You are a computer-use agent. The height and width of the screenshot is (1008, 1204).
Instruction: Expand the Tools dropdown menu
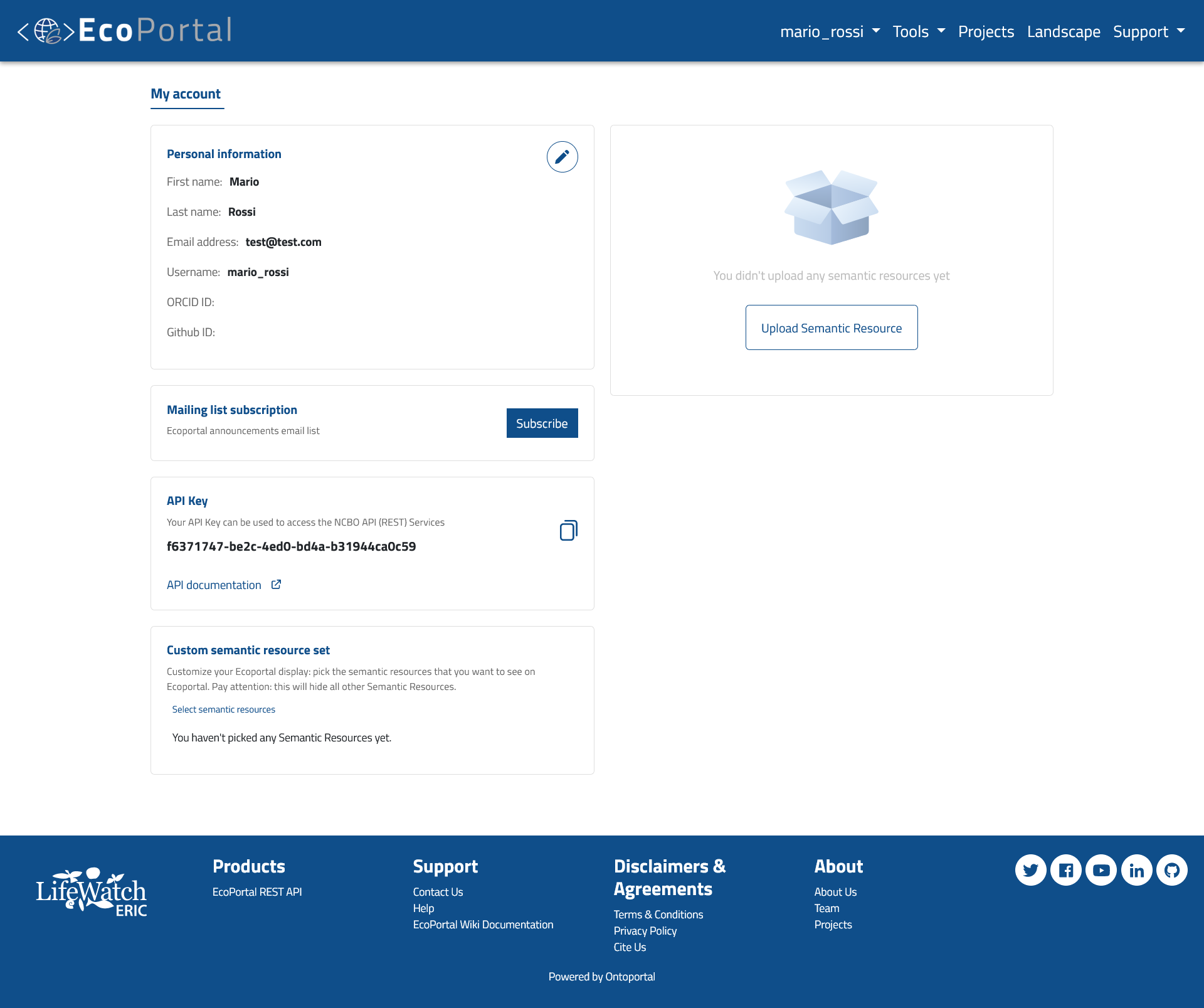click(918, 31)
